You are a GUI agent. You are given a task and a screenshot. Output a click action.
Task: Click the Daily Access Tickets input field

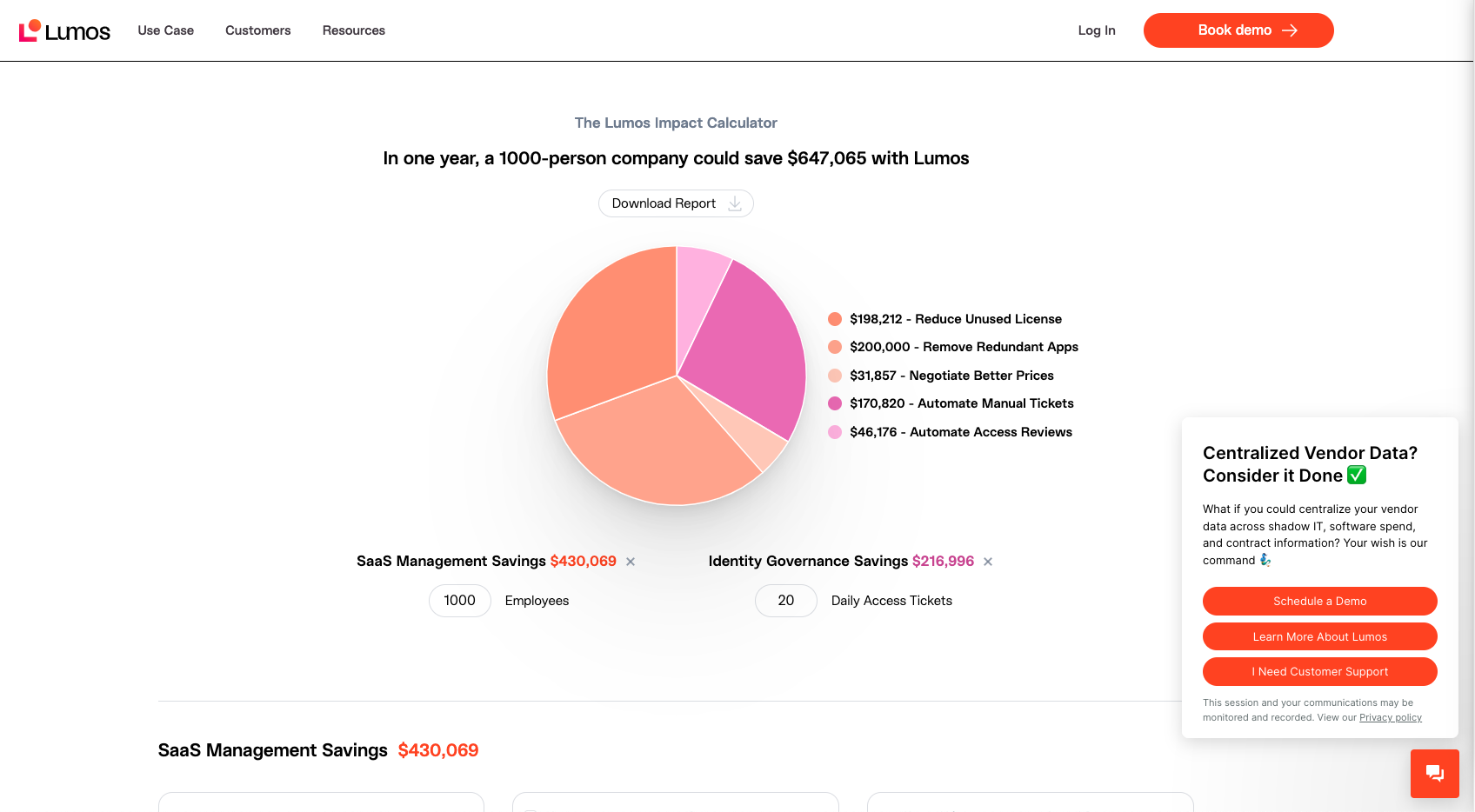pos(786,601)
